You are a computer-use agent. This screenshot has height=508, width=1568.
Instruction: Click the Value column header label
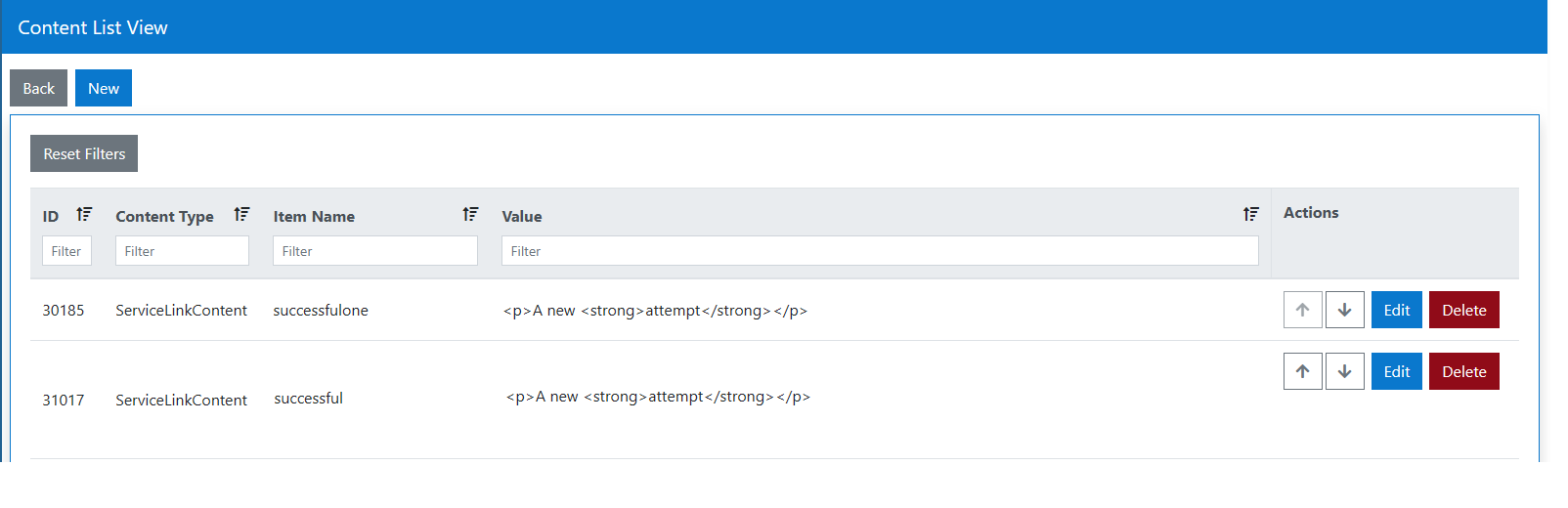(522, 217)
